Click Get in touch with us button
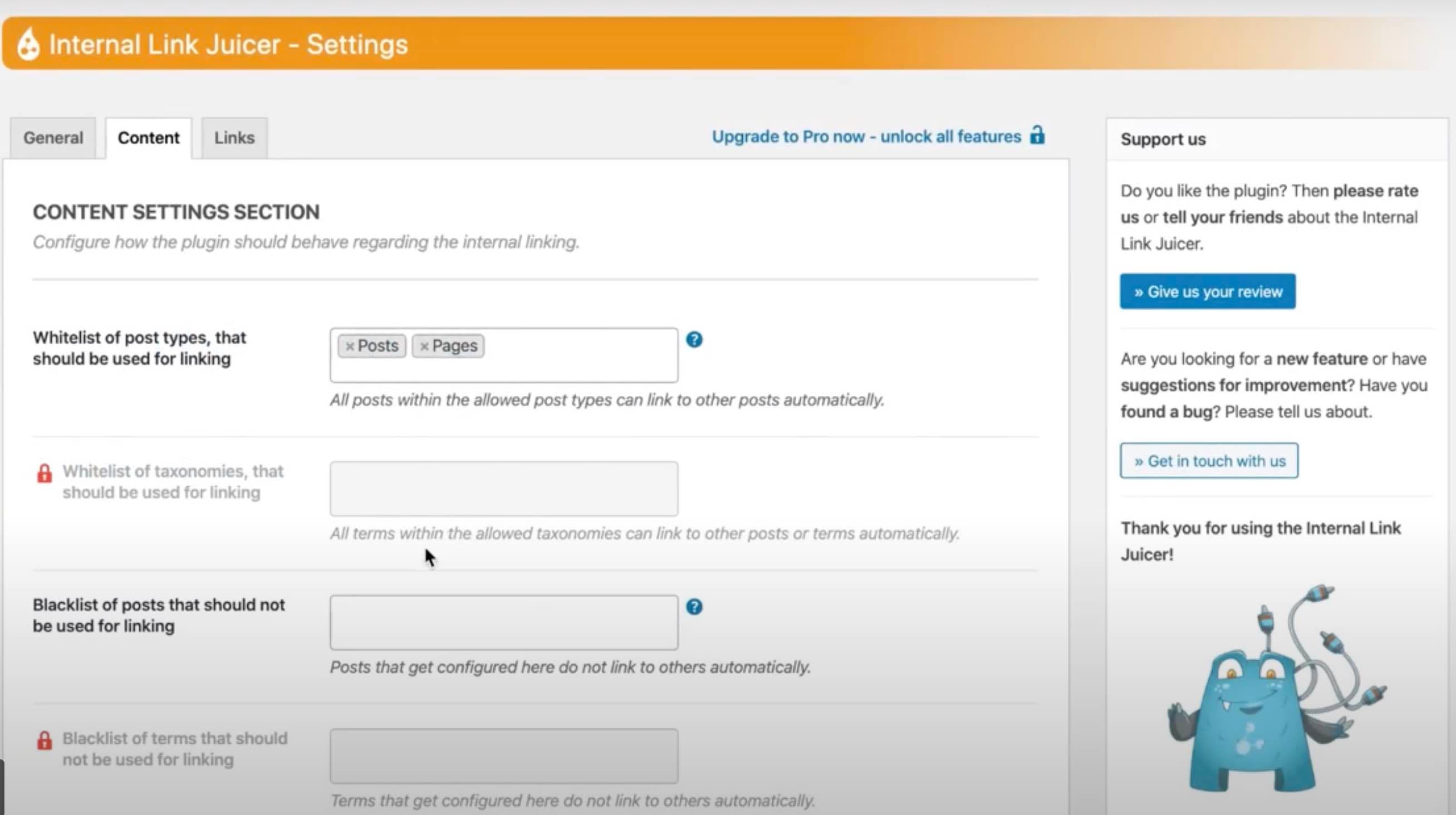 point(1208,460)
